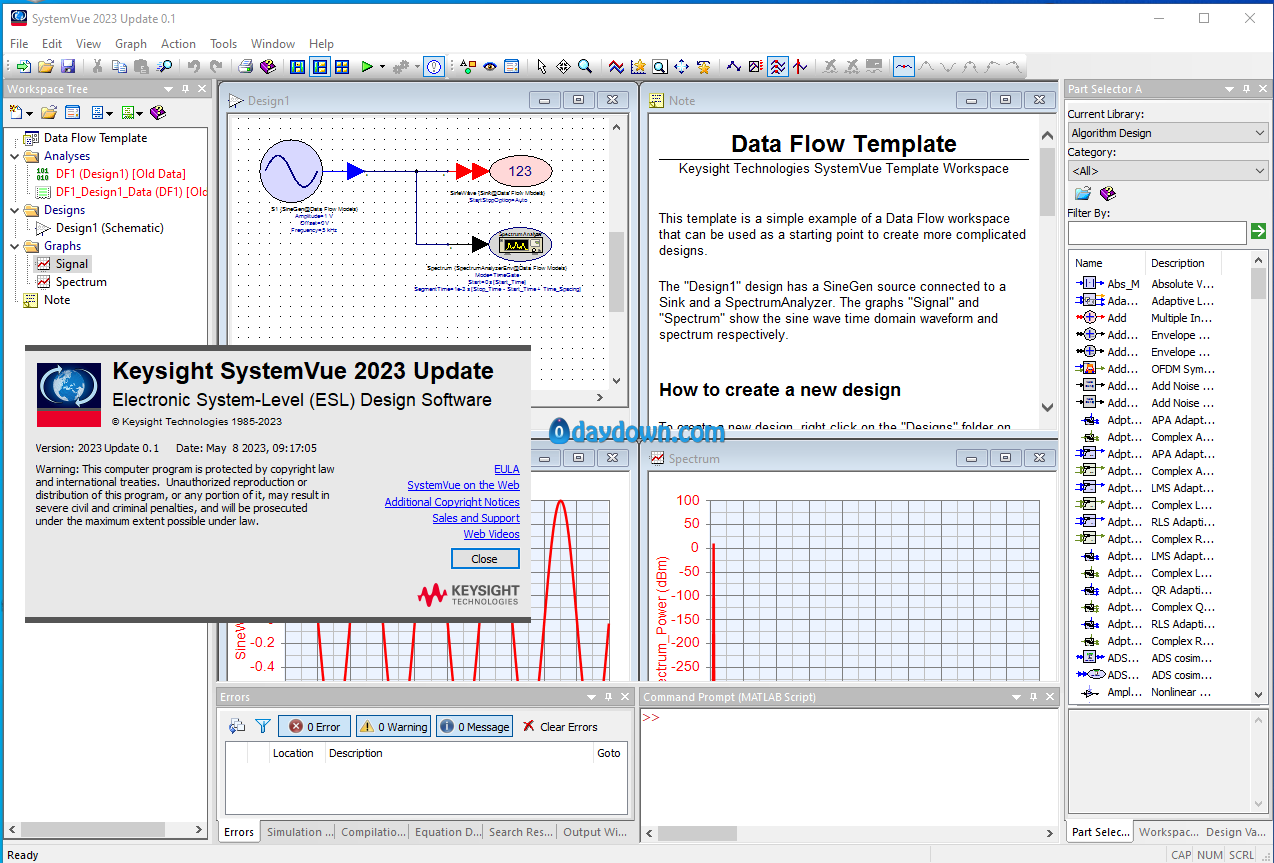Toggle the 0 Warning filter button
This screenshot has height=863, width=1274.
(394, 727)
